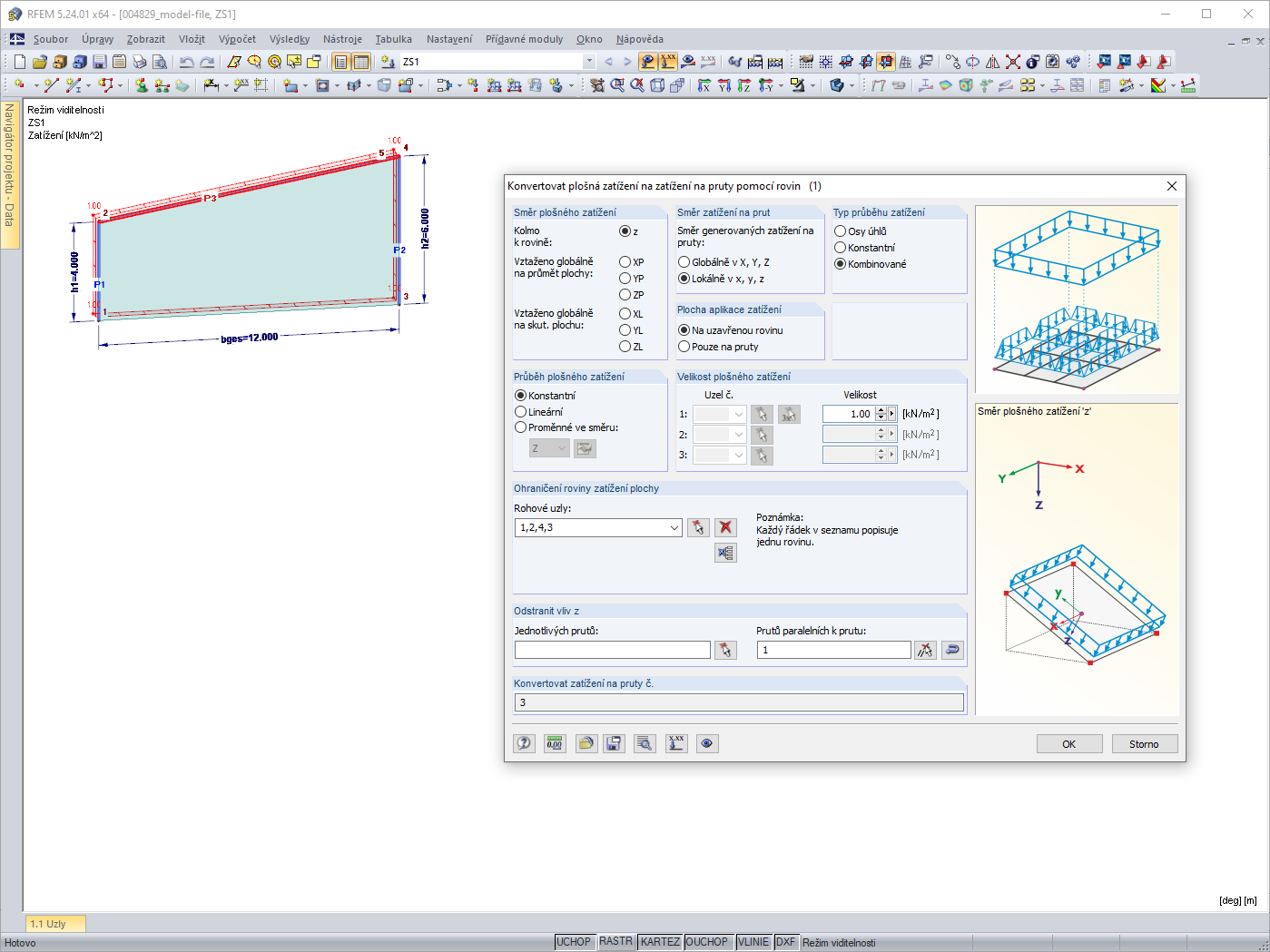Pick individual members with cursor icon
The height and width of the screenshot is (952, 1270).
pyautogui.click(x=725, y=650)
